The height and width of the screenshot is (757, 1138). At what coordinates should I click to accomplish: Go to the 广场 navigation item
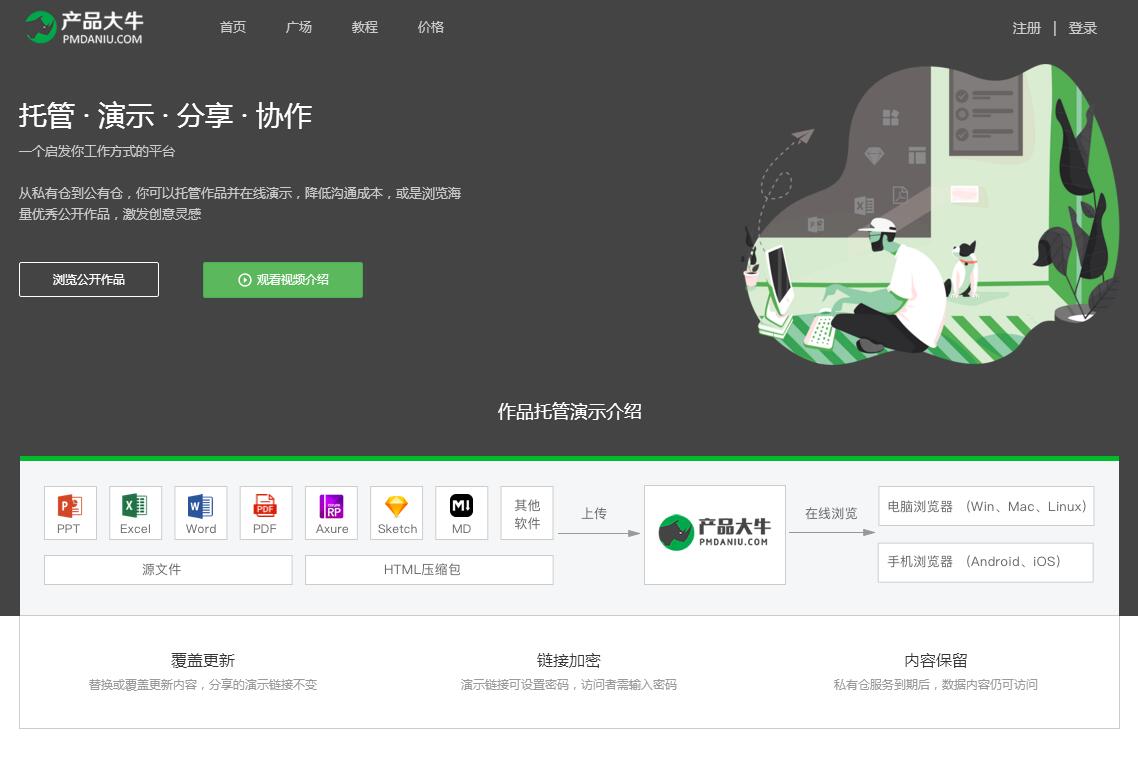(299, 27)
